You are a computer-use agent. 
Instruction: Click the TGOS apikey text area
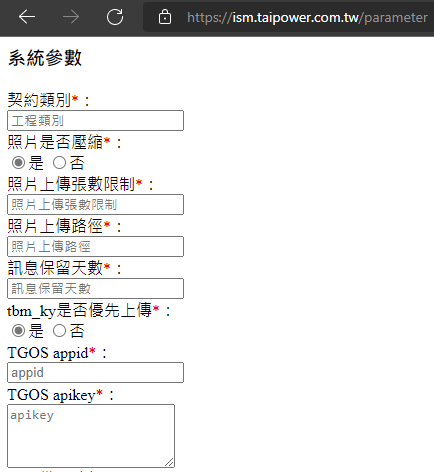91,436
